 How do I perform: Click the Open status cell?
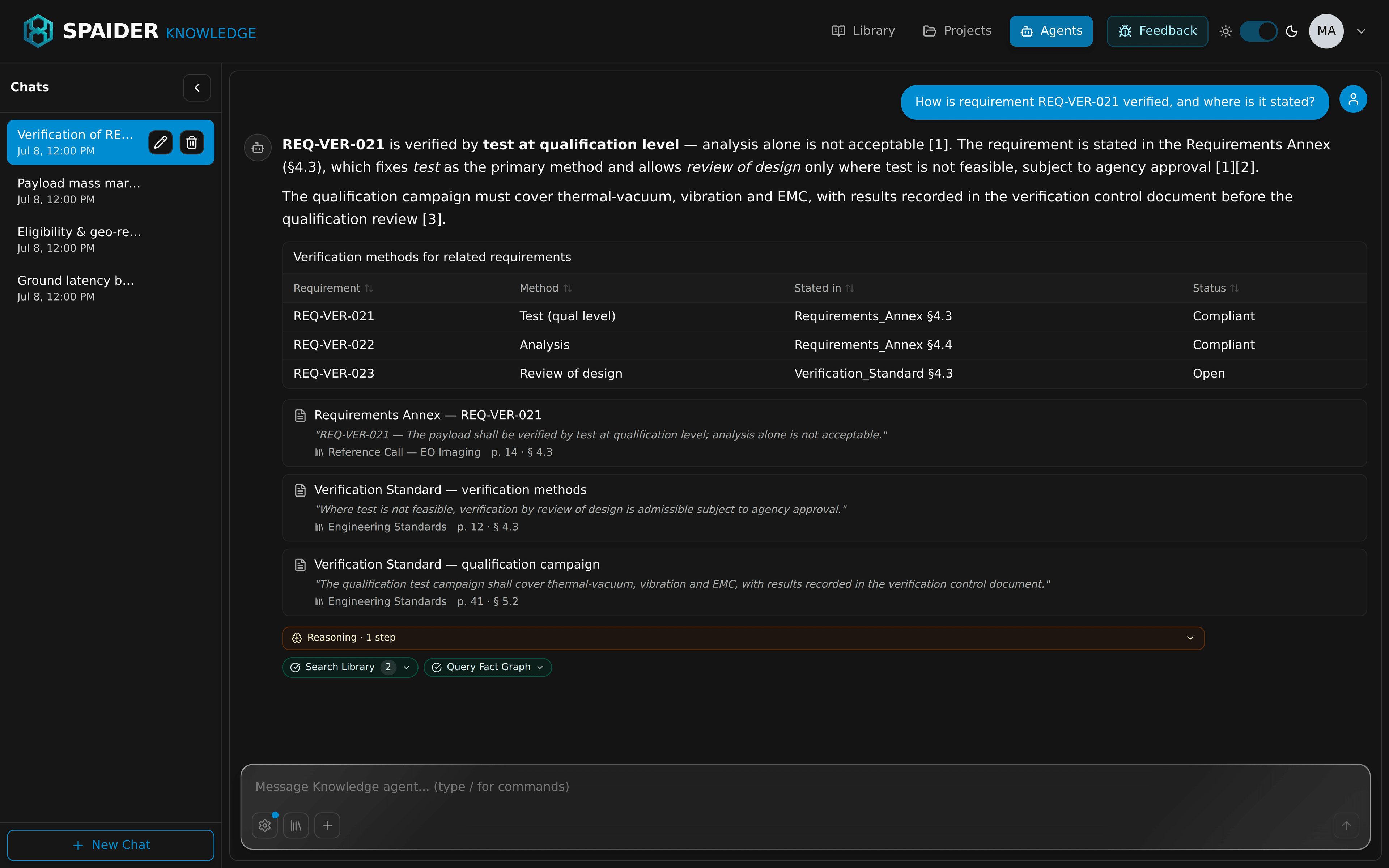[x=1208, y=374]
